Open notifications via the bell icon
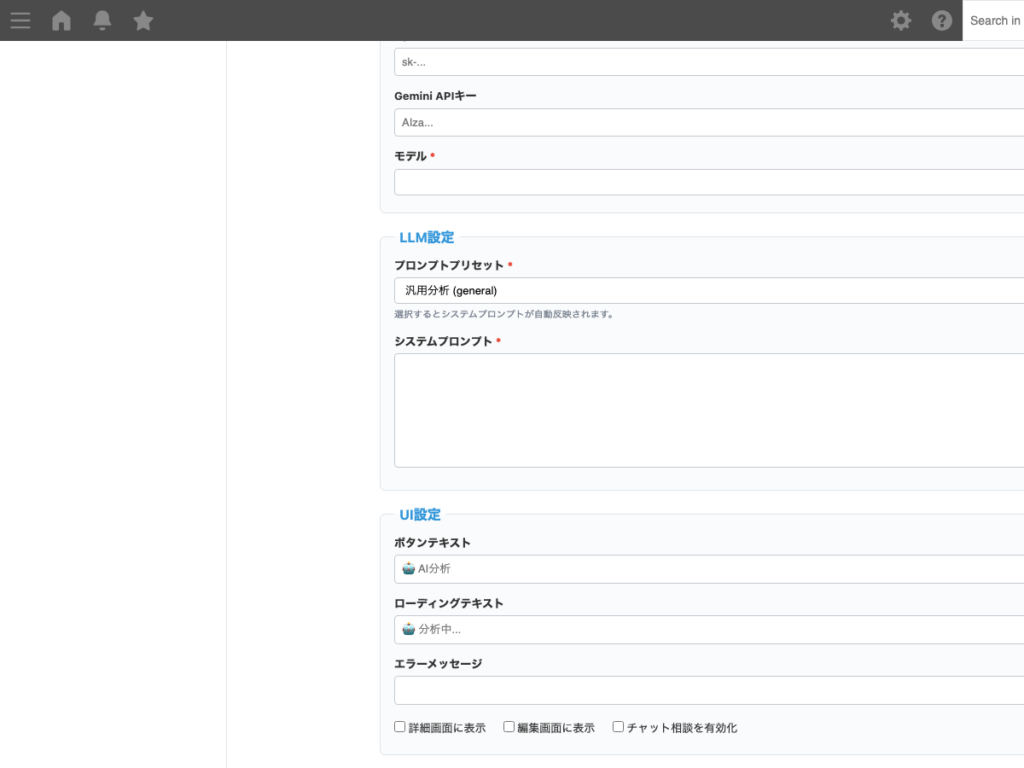Viewport: 1024px width, 768px height. pyautogui.click(x=101, y=20)
